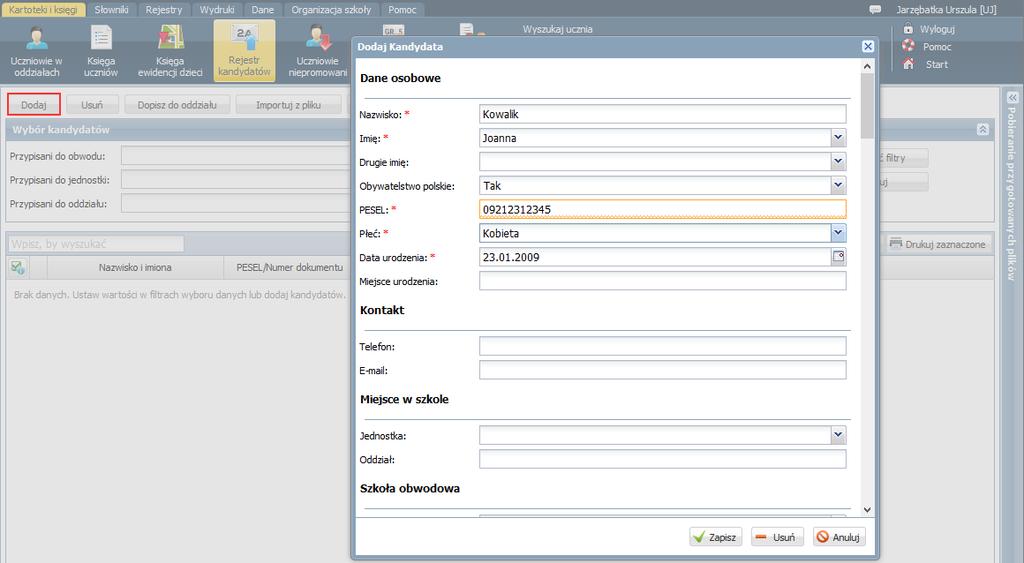Switch to Słowniki tab

(111, 10)
